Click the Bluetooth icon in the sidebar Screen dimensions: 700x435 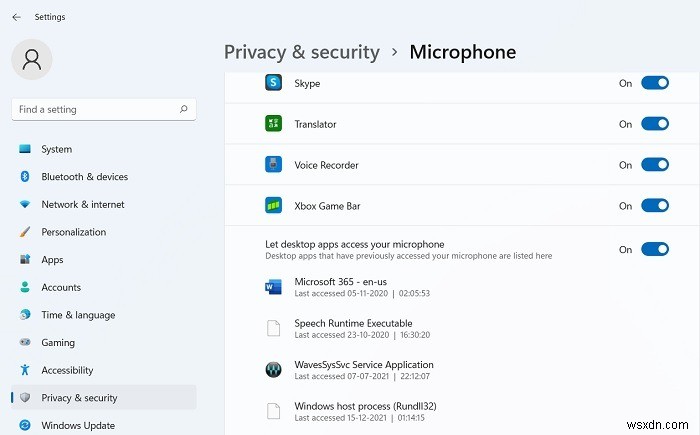[25, 176]
